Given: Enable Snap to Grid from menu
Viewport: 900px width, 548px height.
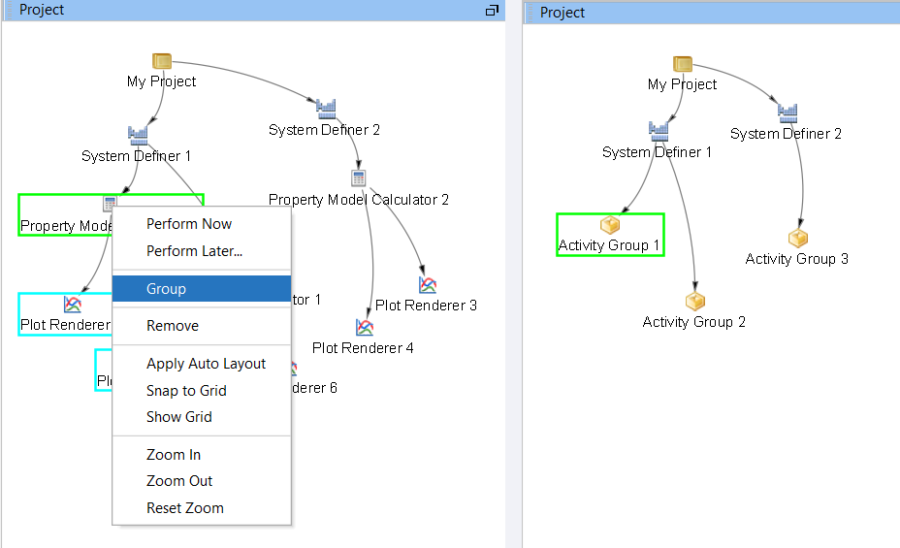Looking at the screenshot, I should click(x=186, y=391).
